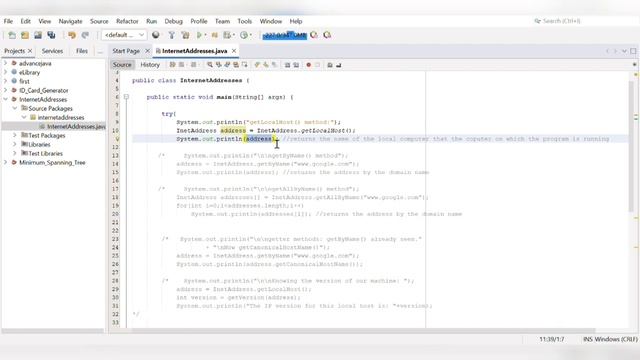Go to Next Bookmark in the editor toolbar
The image size is (640, 360).
(x=265, y=64)
